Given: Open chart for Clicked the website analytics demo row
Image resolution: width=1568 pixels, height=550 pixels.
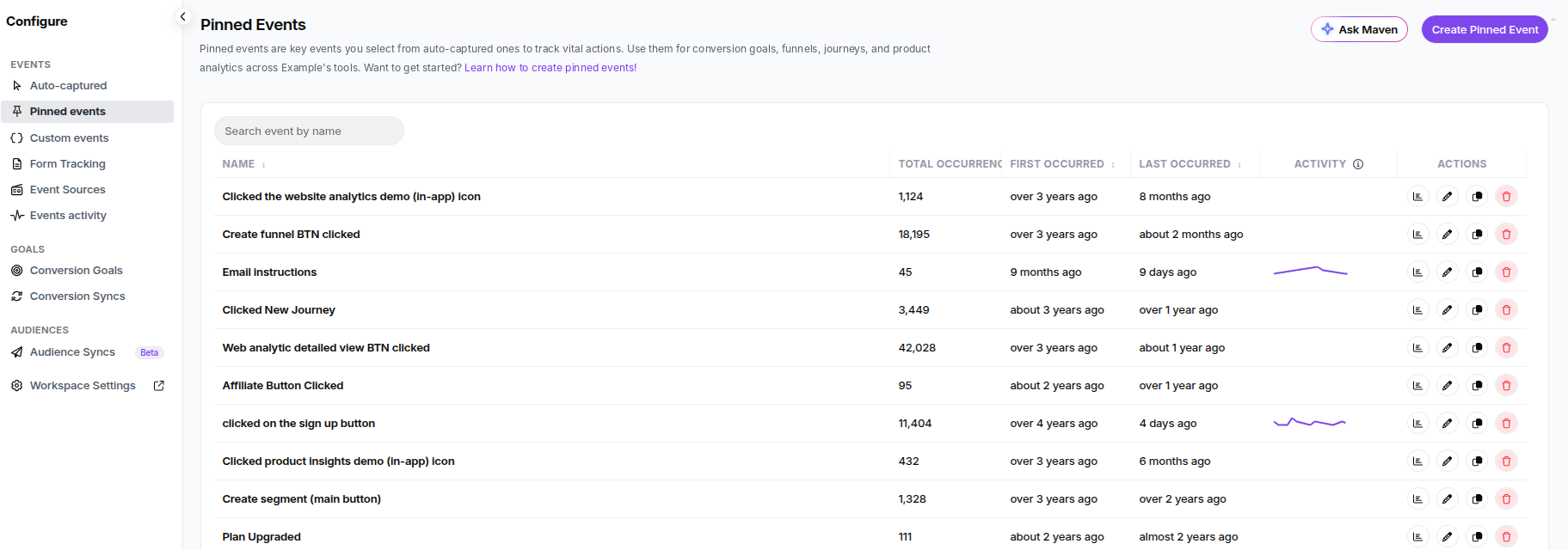Looking at the screenshot, I should pos(1418,197).
